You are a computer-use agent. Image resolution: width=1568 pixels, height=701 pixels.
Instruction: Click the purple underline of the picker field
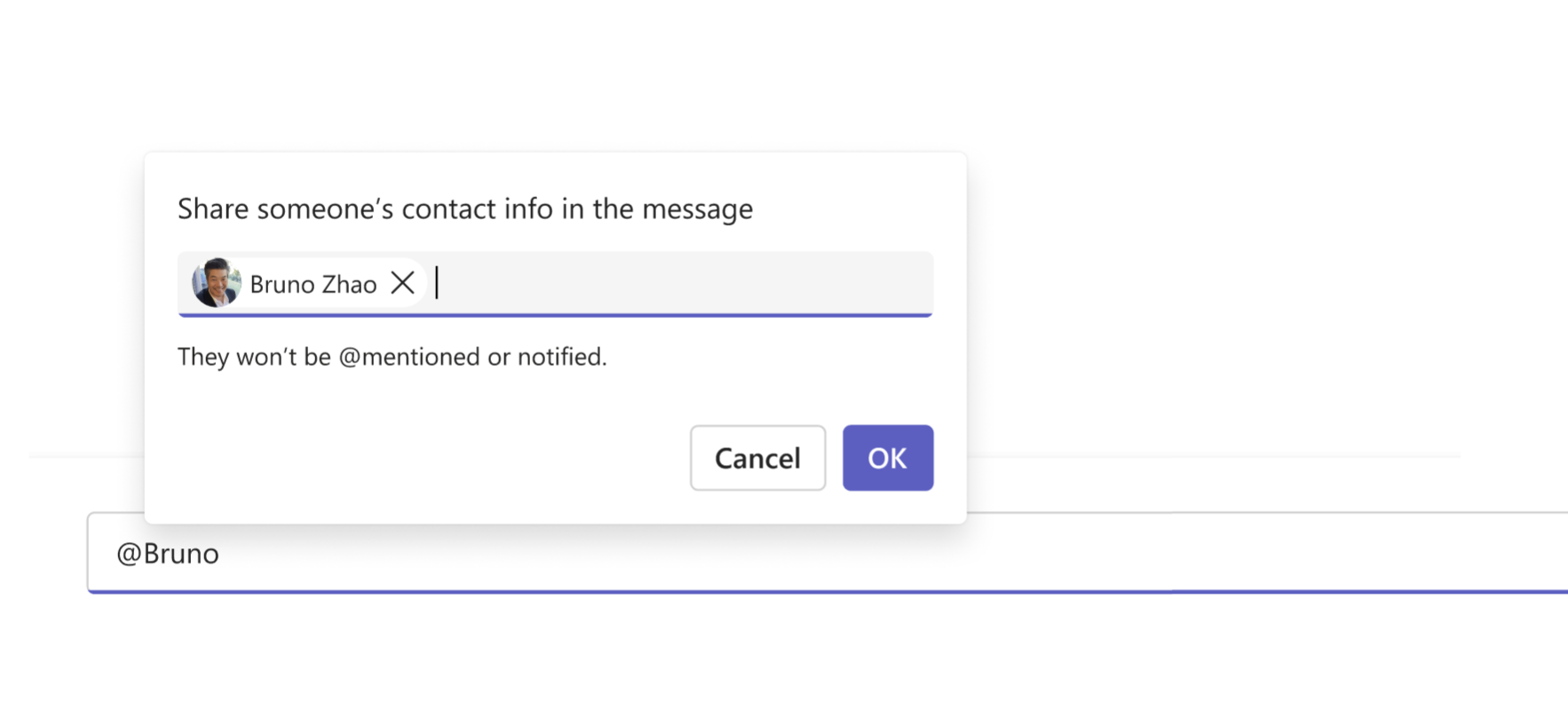pos(556,316)
